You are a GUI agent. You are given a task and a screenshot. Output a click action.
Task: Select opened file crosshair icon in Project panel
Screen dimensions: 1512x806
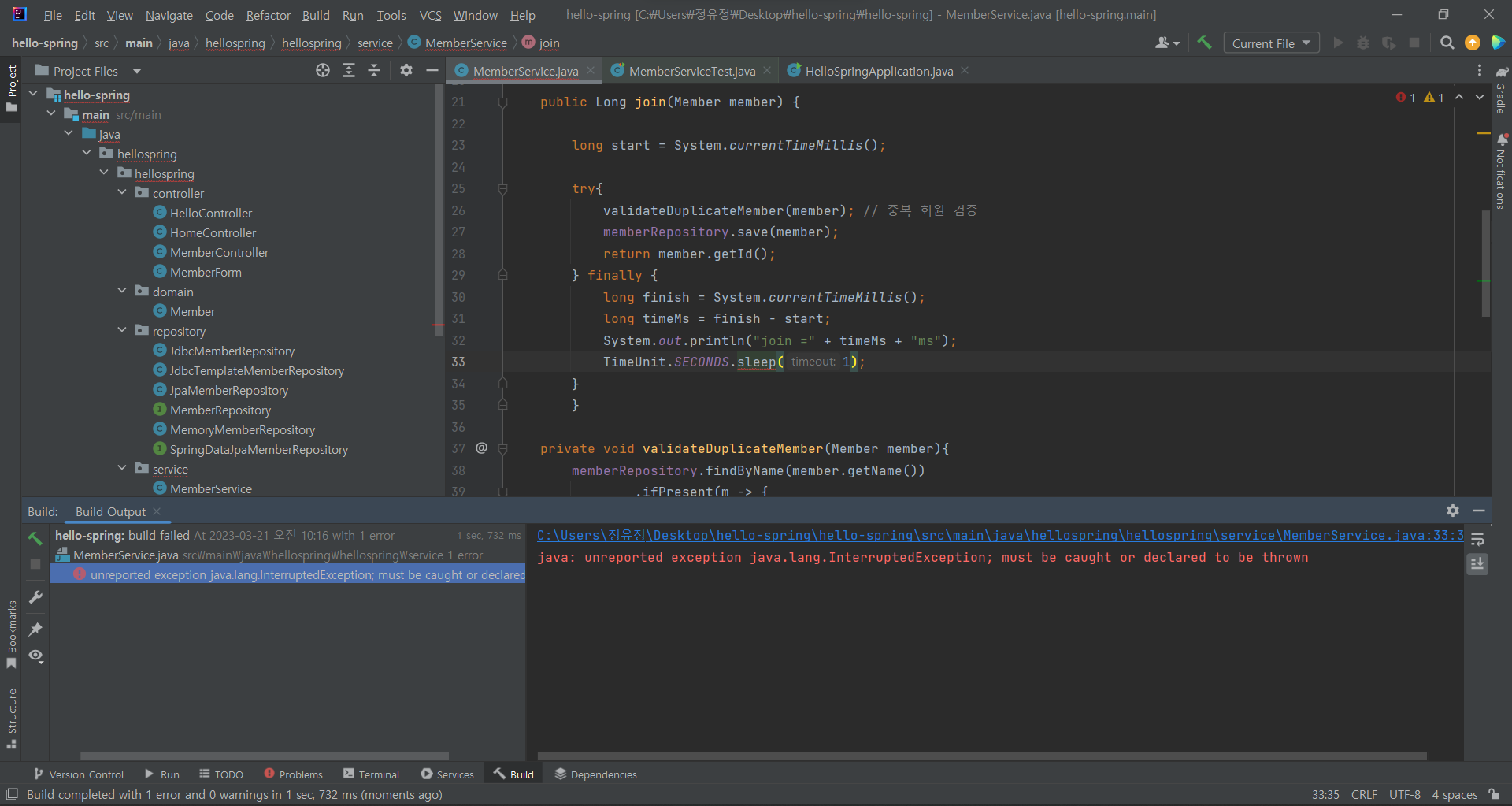point(323,70)
